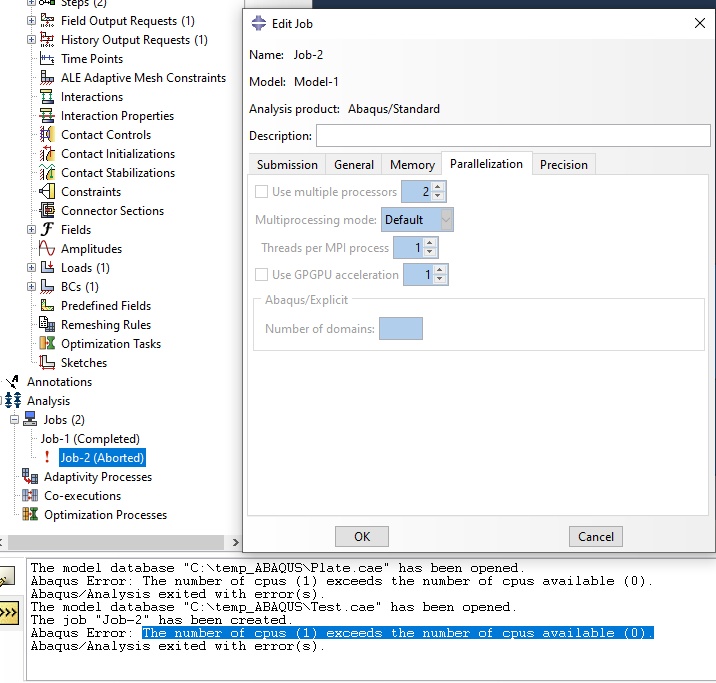Select the Parallelization tab
Image resolution: width=716 pixels, height=683 pixels.
[486, 164]
